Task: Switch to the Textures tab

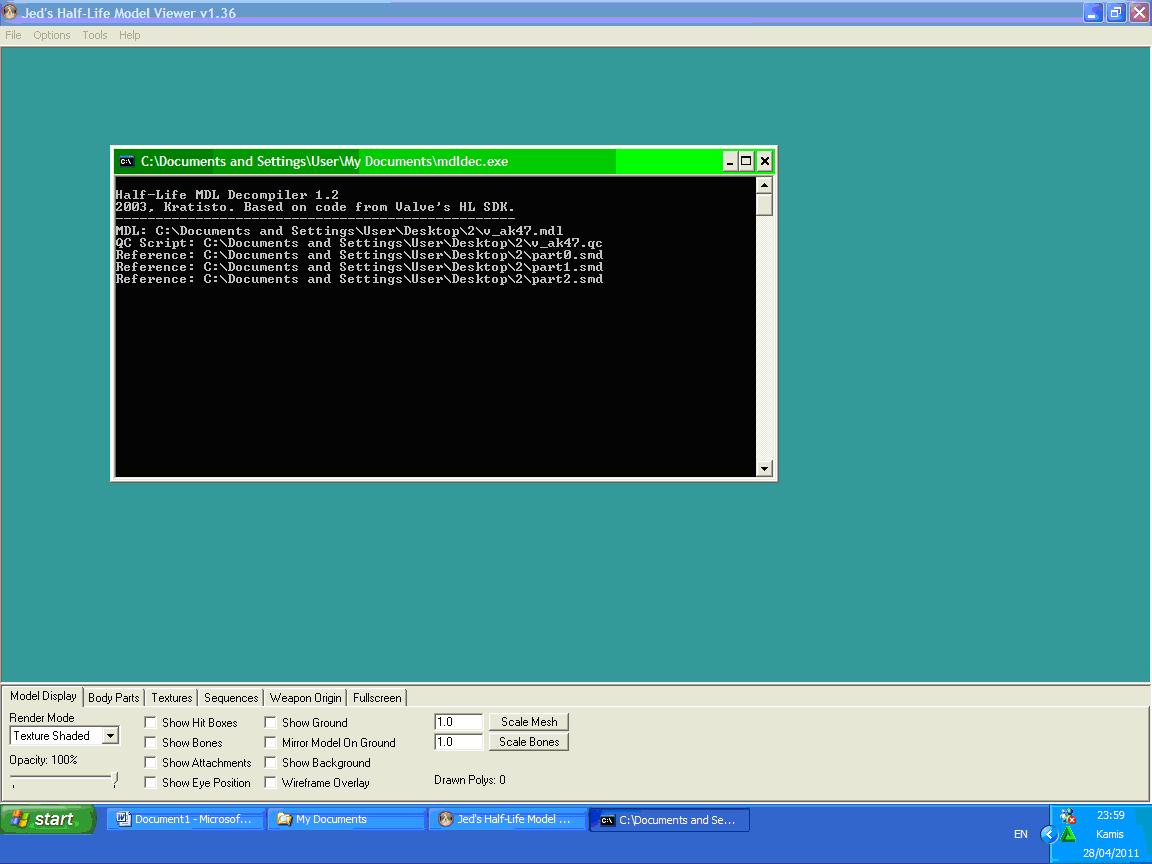Action: pos(172,698)
